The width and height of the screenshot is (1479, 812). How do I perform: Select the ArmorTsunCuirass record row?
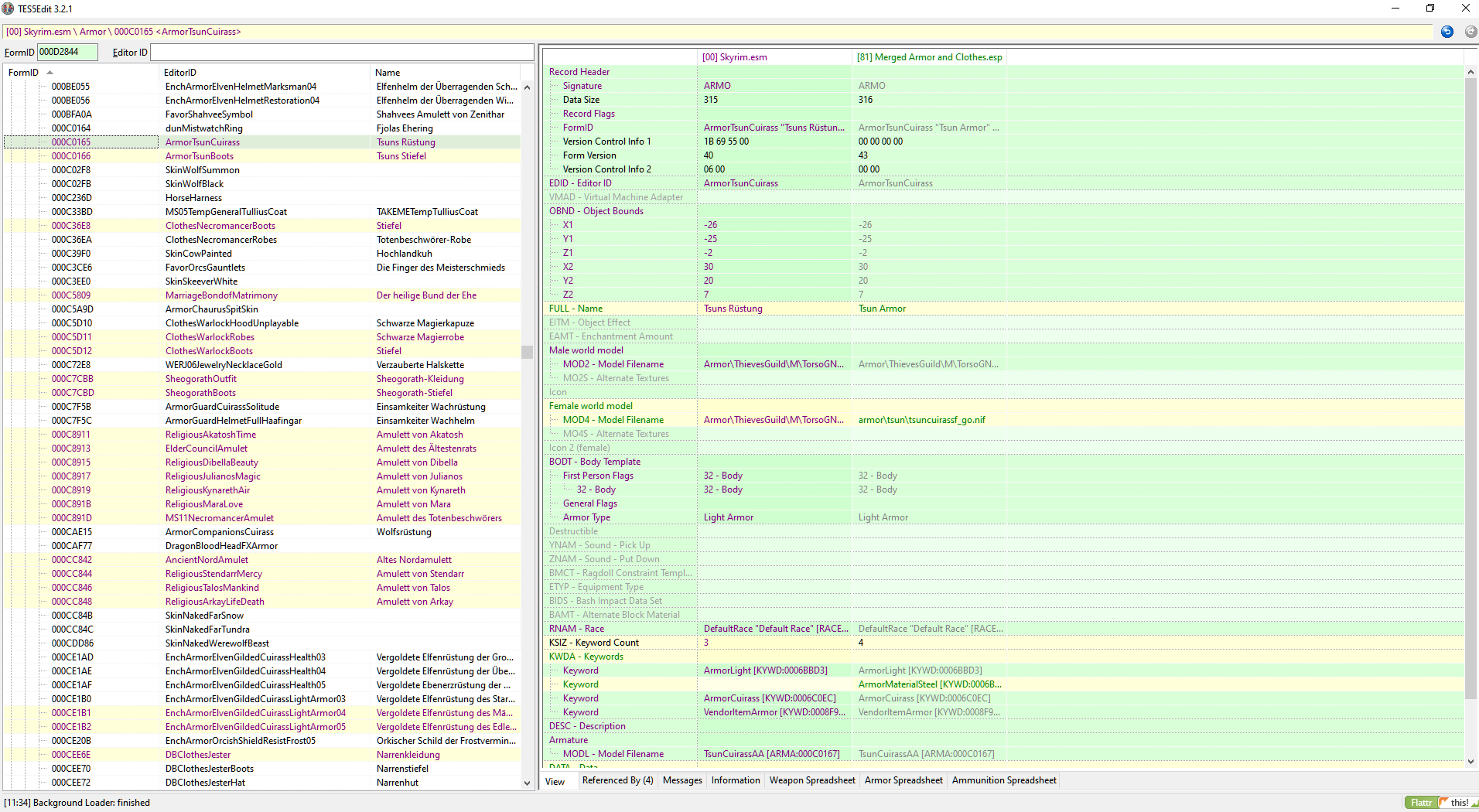(x=262, y=142)
